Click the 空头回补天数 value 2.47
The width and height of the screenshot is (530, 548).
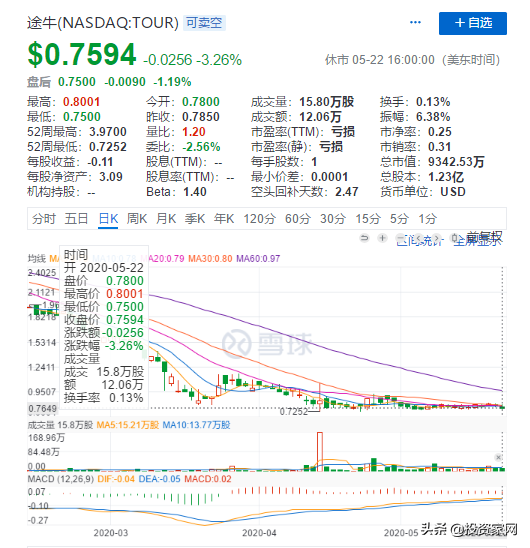click(346, 192)
